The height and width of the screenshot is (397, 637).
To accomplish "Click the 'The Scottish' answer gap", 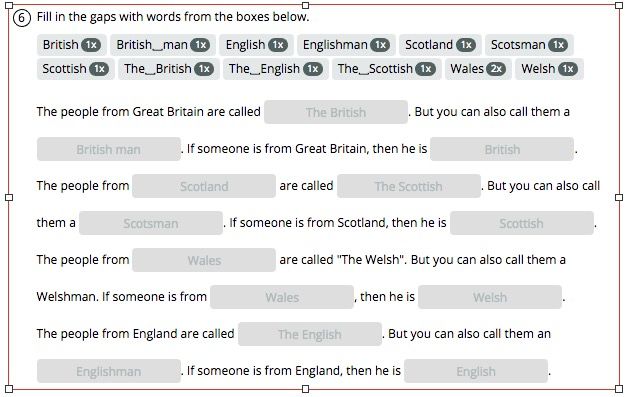I will point(409,186).
